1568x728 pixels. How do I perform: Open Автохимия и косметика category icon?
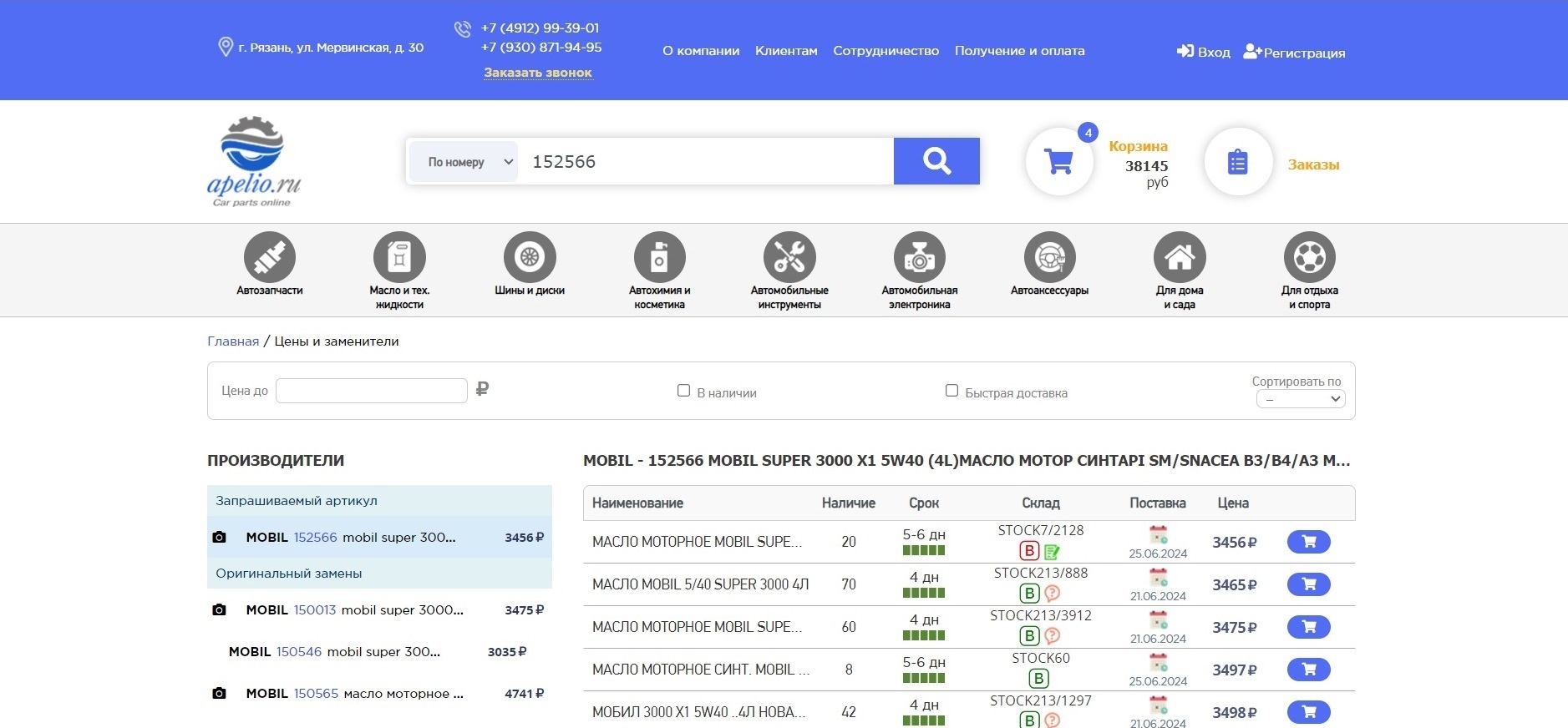pos(659,257)
